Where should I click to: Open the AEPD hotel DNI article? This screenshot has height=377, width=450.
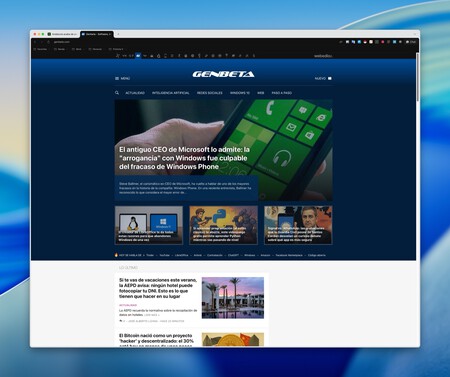(x=158, y=288)
